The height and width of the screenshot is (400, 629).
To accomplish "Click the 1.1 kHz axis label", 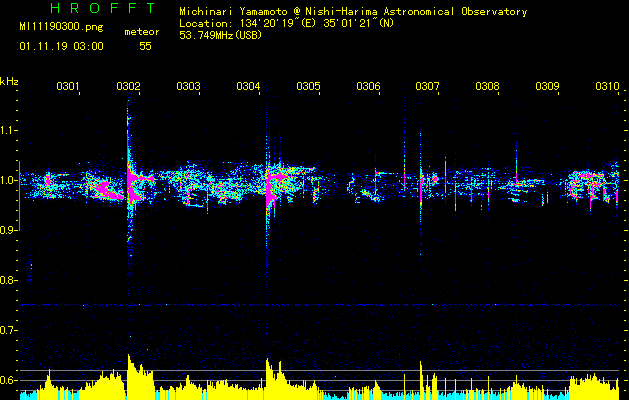I will [9, 130].
